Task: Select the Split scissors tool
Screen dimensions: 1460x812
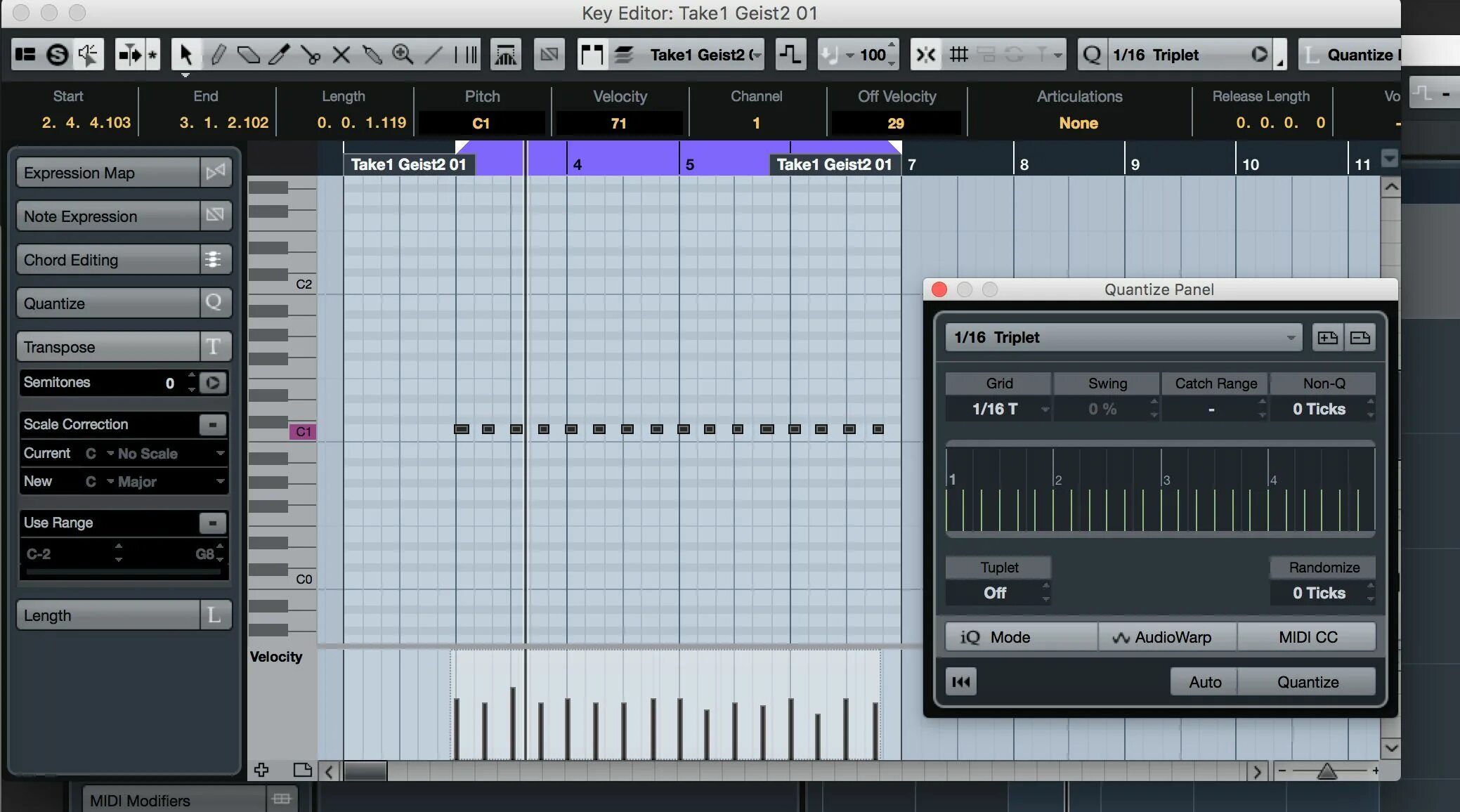Action: pyautogui.click(x=310, y=54)
